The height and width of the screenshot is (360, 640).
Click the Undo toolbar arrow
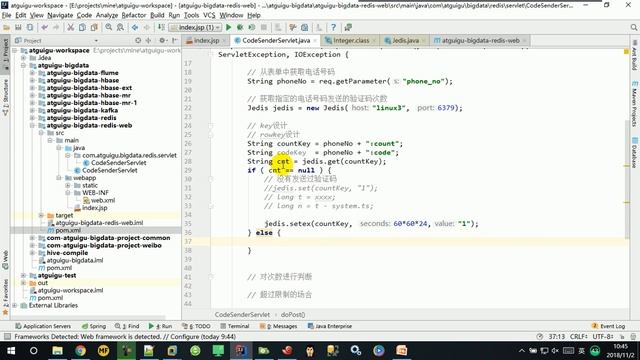tap(44, 27)
